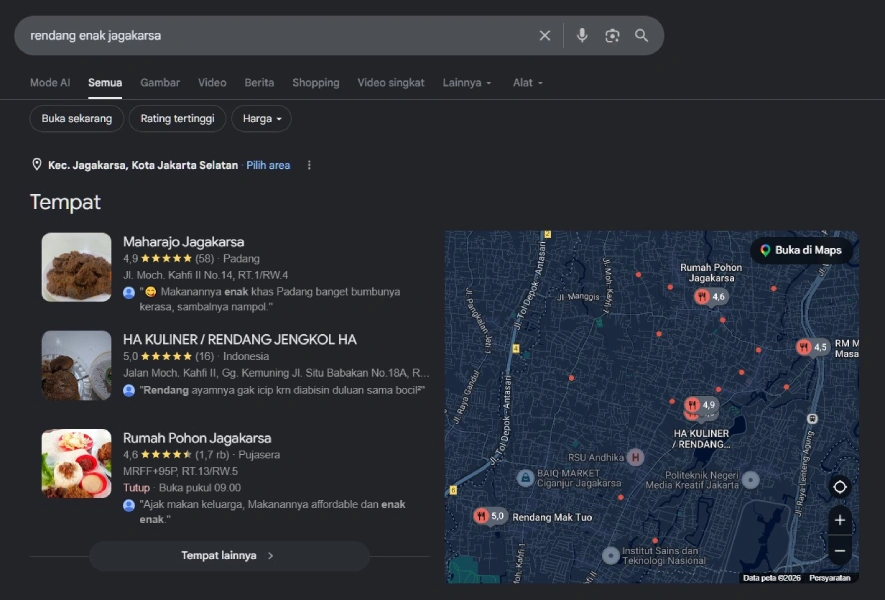885x600 pixels.
Task: Click the Pilih area link
Action: coord(268,165)
